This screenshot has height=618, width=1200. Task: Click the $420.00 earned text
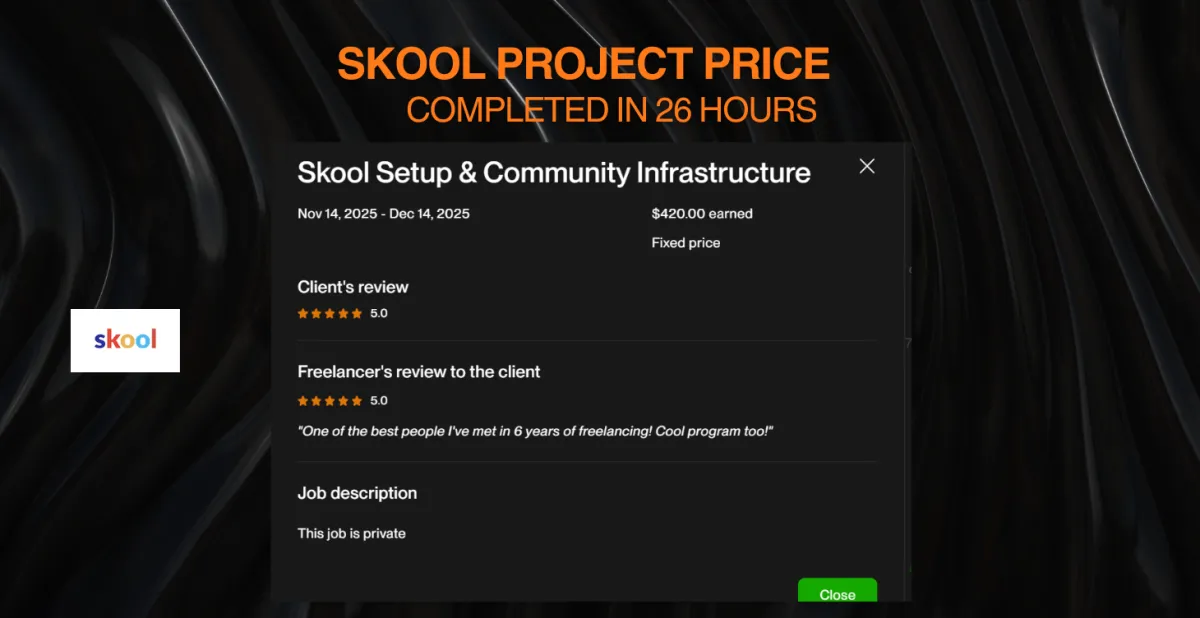click(x=702, y=213)
